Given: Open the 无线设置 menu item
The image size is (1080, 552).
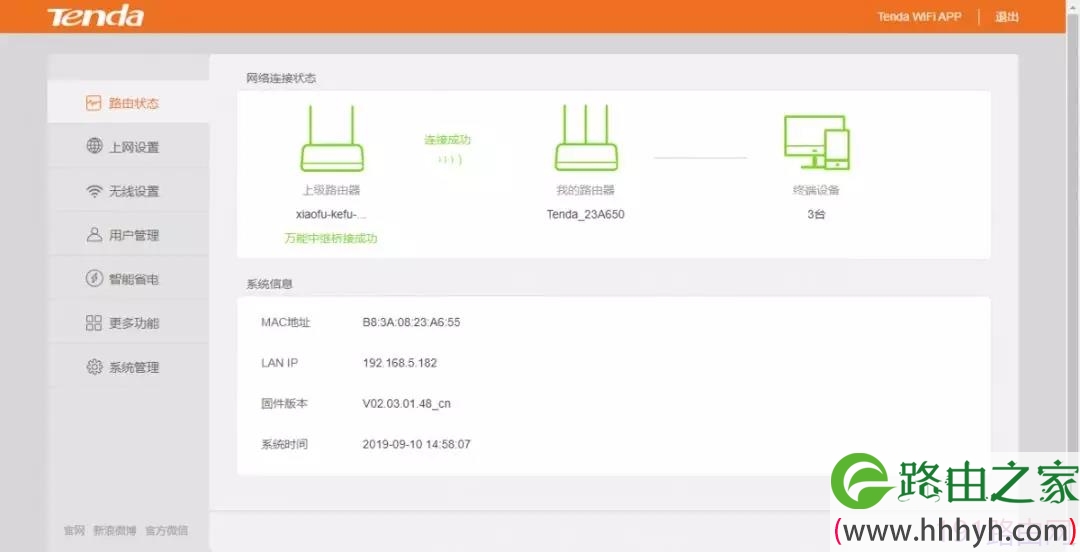Looking at the screenshot, I should (x=128, y=191).
